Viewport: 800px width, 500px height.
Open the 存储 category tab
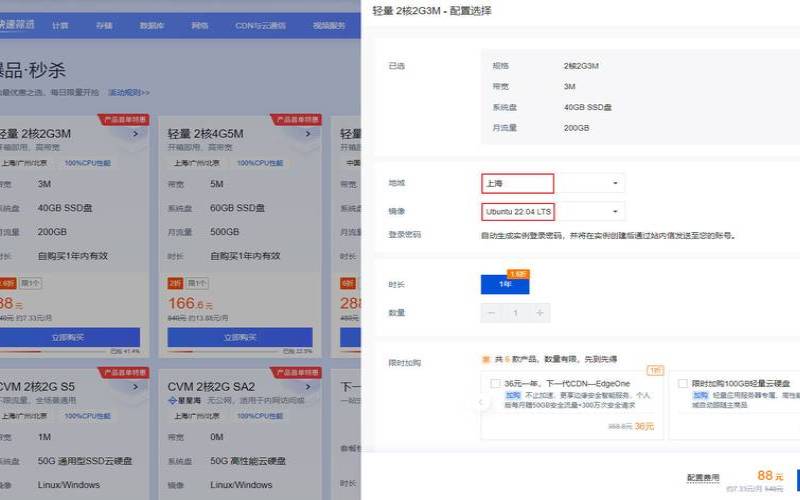104,25
